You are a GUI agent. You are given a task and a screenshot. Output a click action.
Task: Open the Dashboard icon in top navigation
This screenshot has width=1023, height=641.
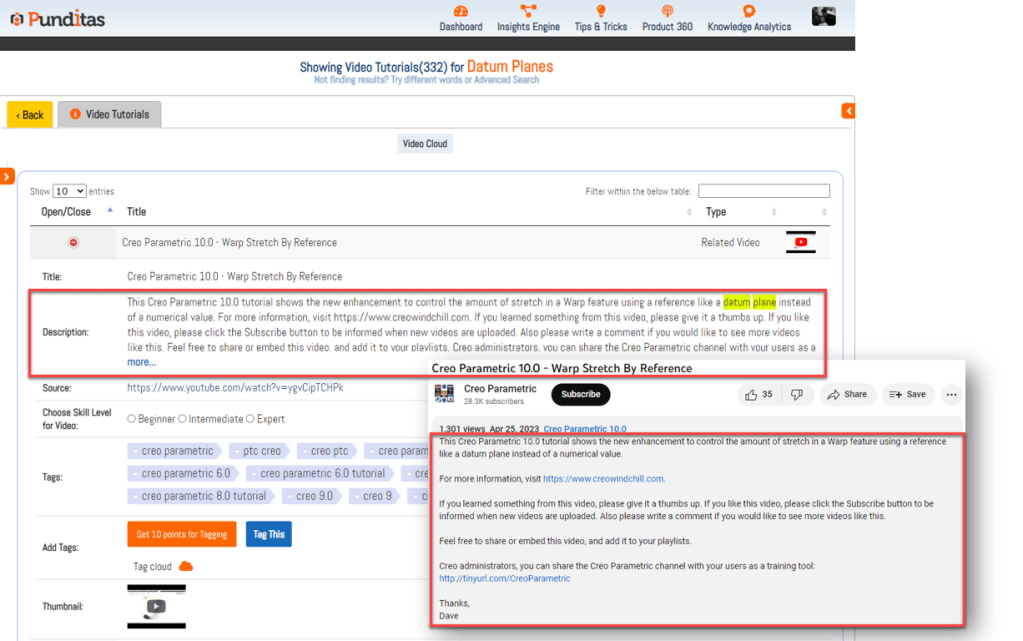[460, 11]
